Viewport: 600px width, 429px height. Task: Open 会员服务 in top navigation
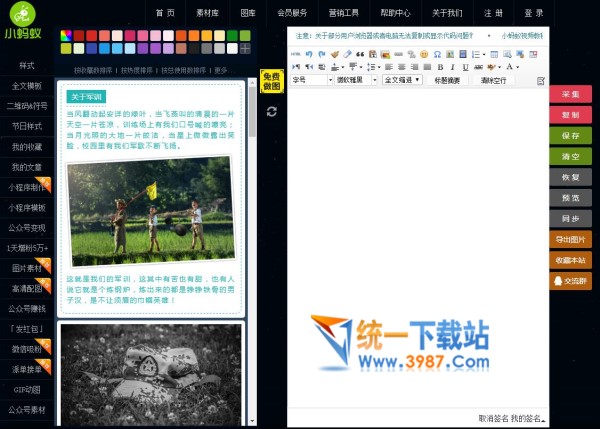[x=292, y=13]
